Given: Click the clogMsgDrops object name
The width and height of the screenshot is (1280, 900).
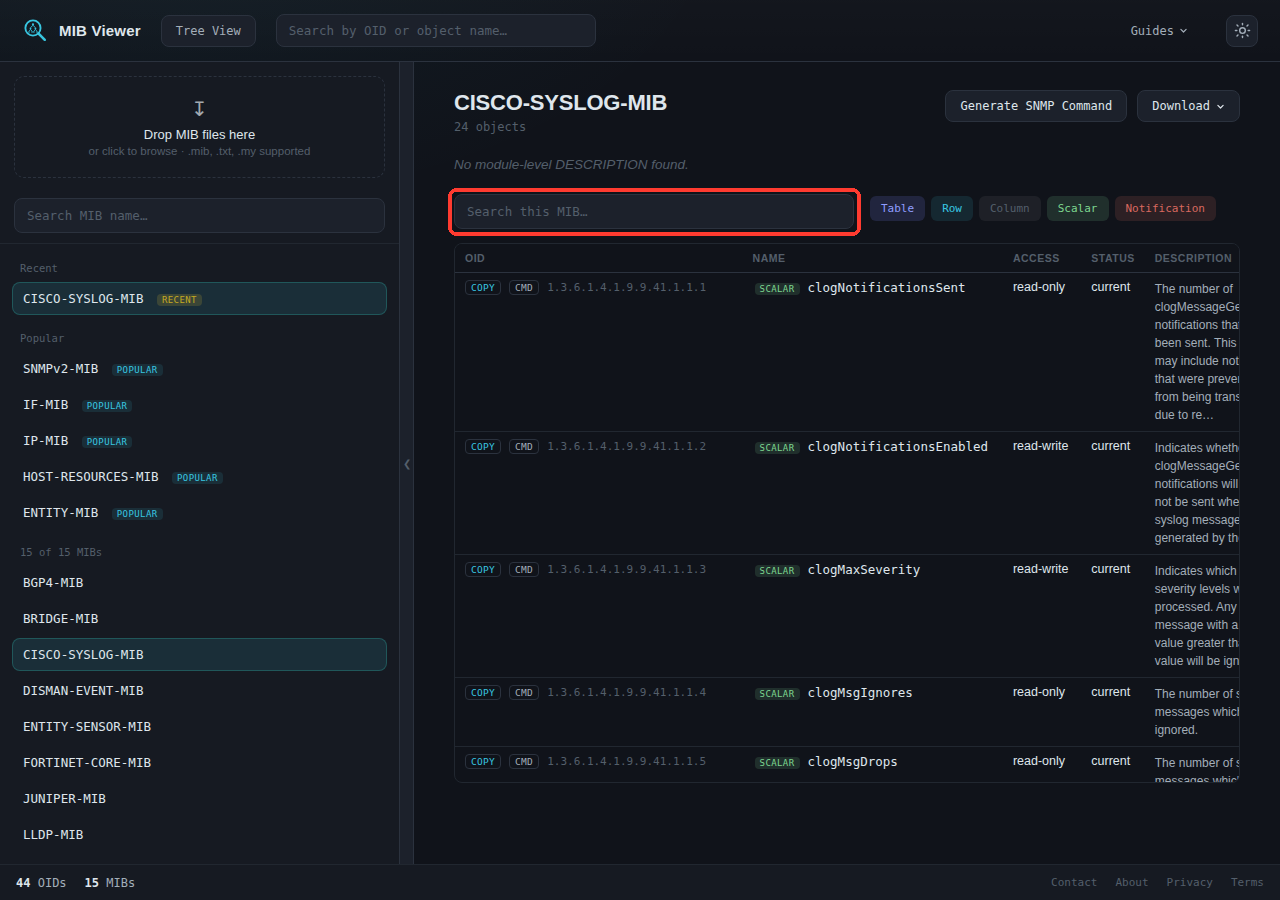Looking at the screenshot, I should [x=853, y=762].
